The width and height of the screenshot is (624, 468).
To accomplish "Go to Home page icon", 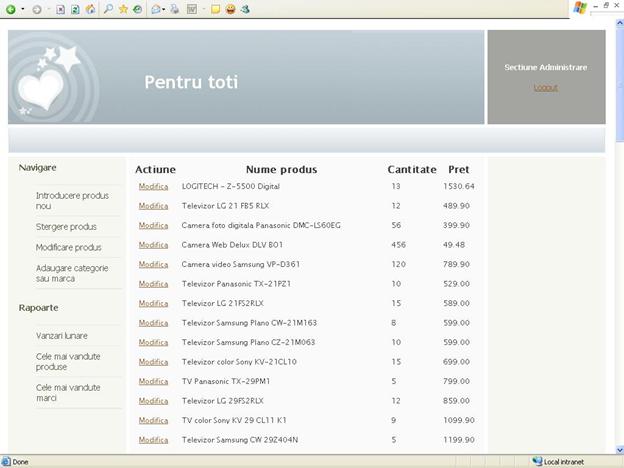I will [x=90, y=9].
